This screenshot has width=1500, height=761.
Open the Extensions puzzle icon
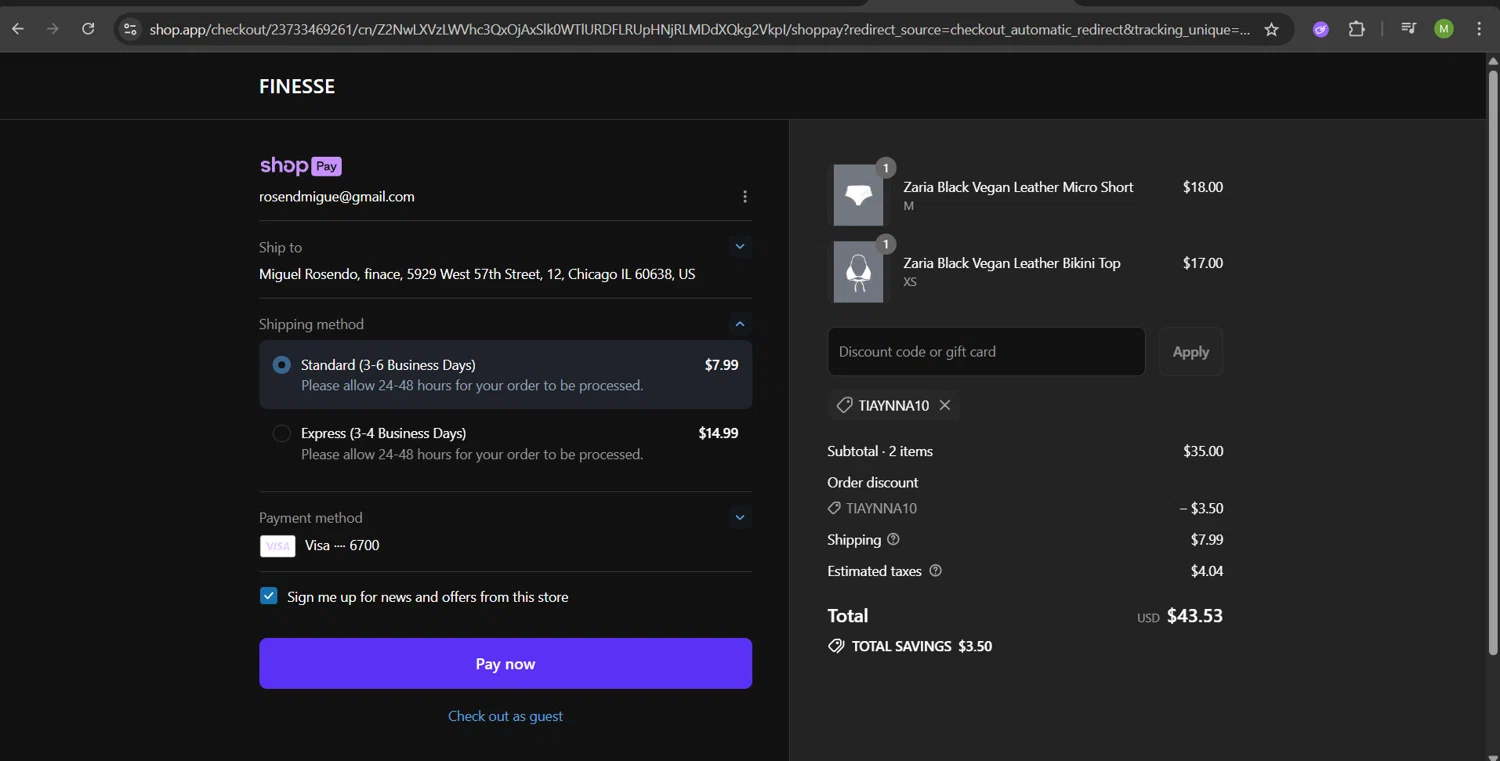click(x=1357, y=29)
